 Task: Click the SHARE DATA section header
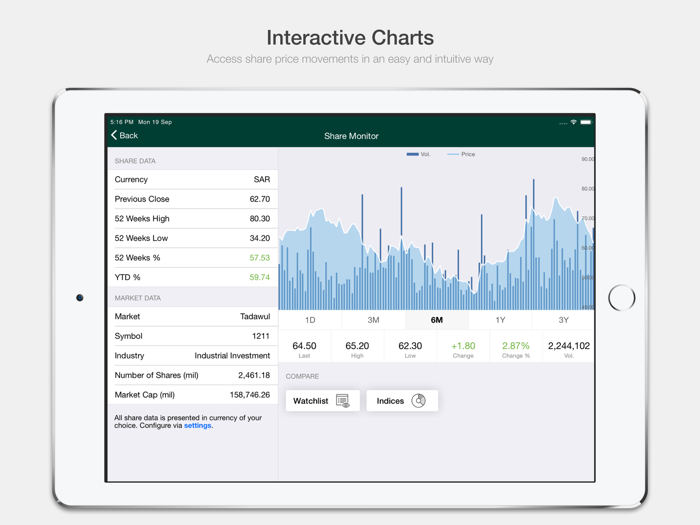coord(135,161)
